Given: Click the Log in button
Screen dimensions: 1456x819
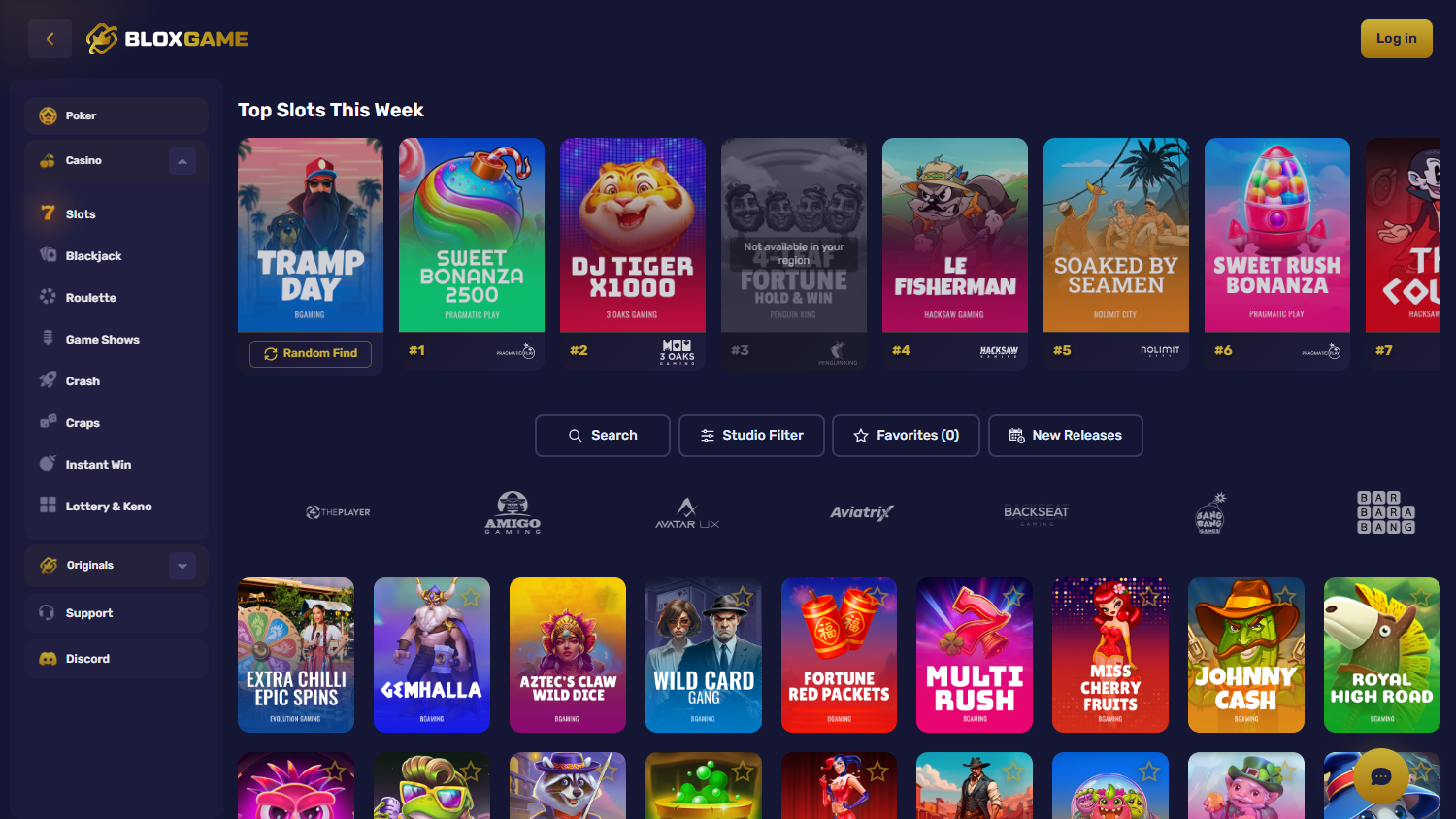Looking at the screenshot, I should pyautogui.click(x=1396, y=39).
